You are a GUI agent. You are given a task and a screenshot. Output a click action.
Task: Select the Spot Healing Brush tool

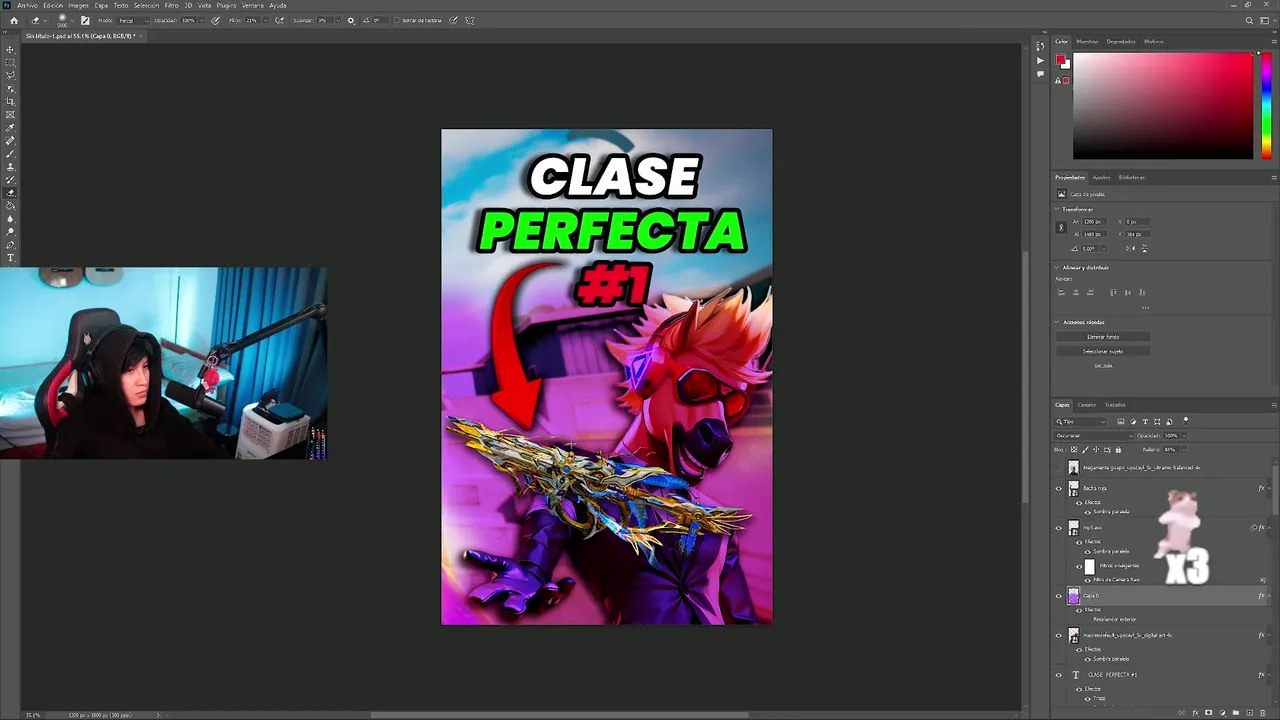click(x=11, y=140)
